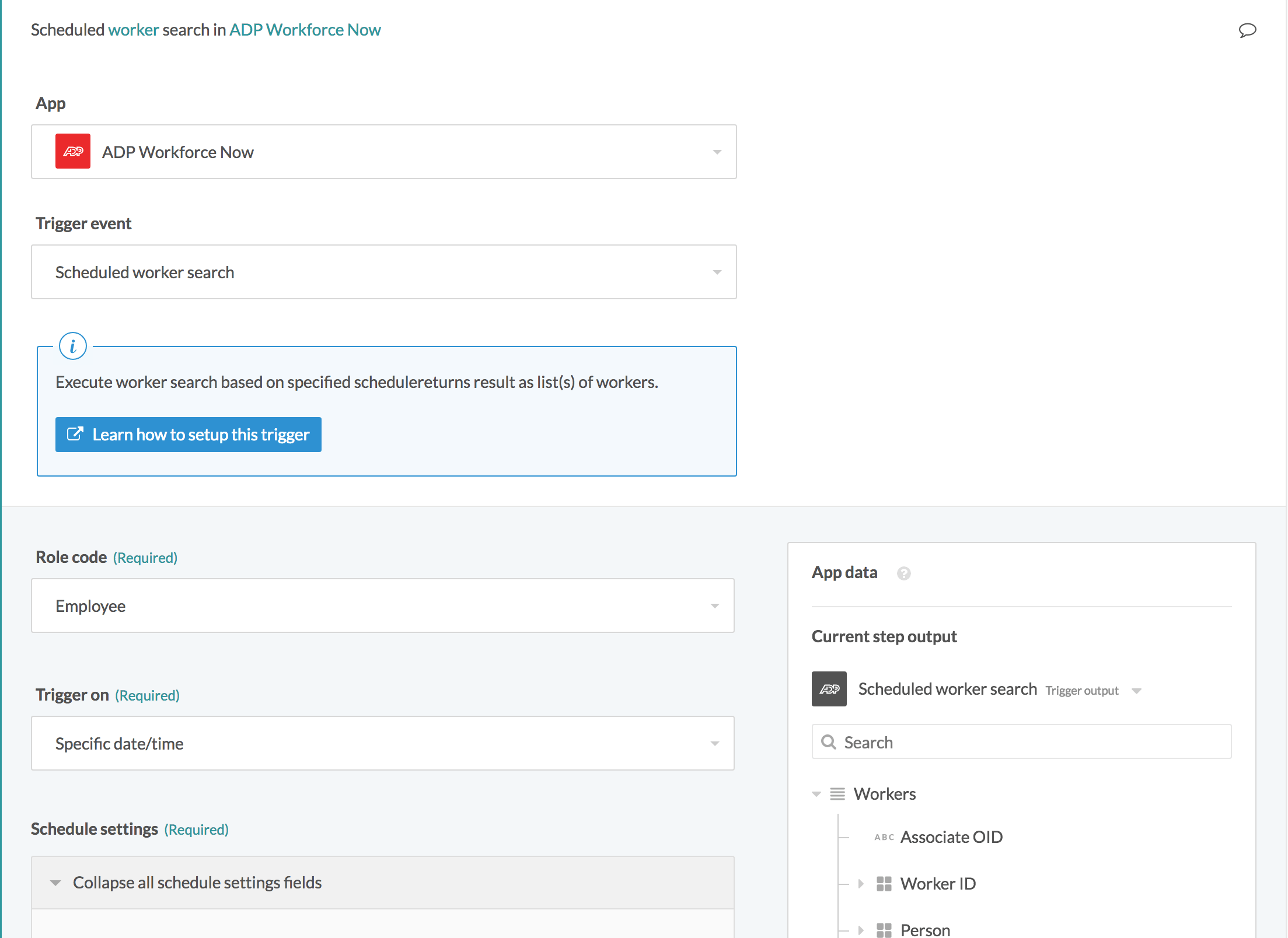Click the external-link icon inside the setup trigger button
Screen dimensions: 1288x938
(75, 434)
